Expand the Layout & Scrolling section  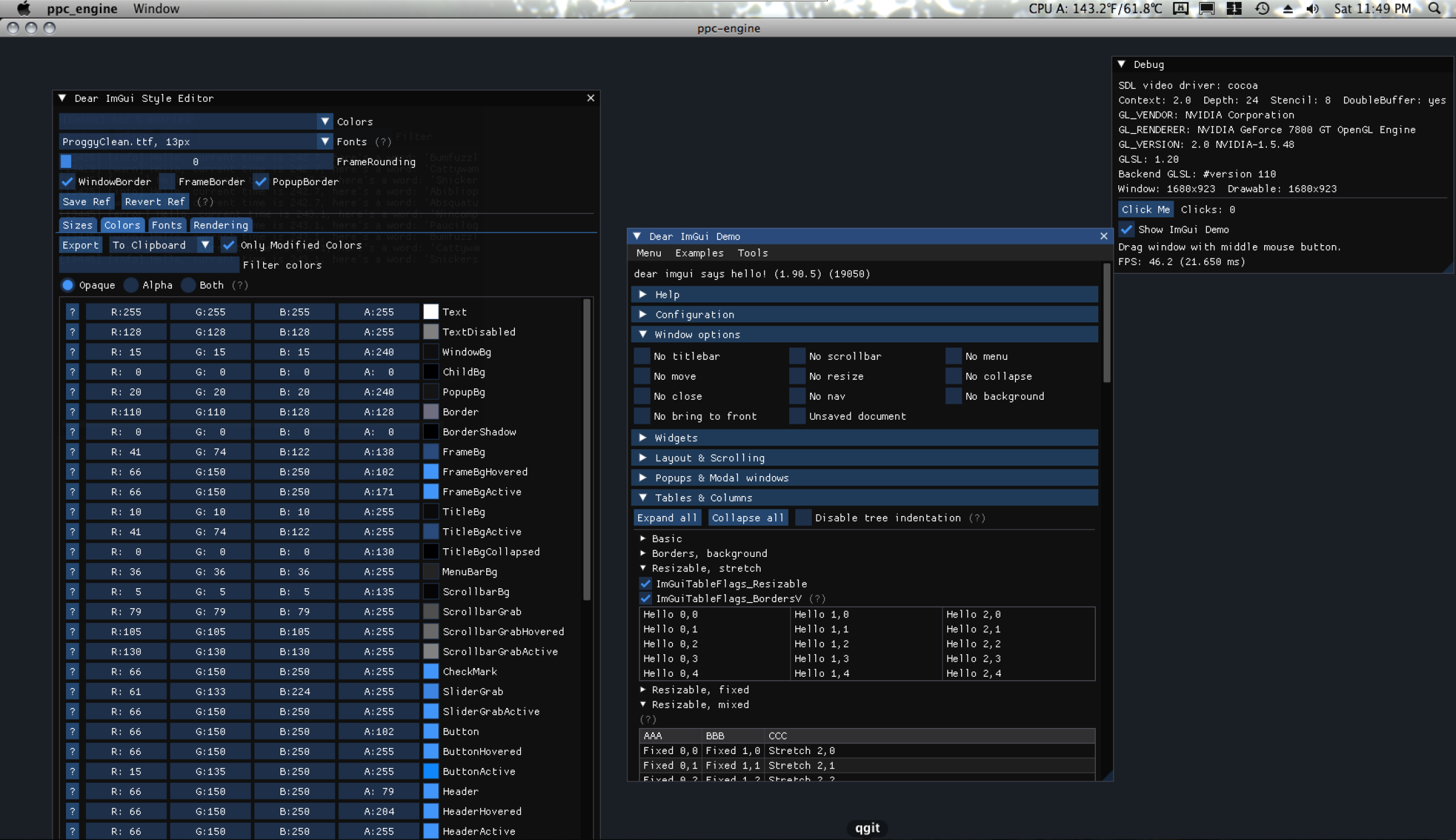coord(865,458)
